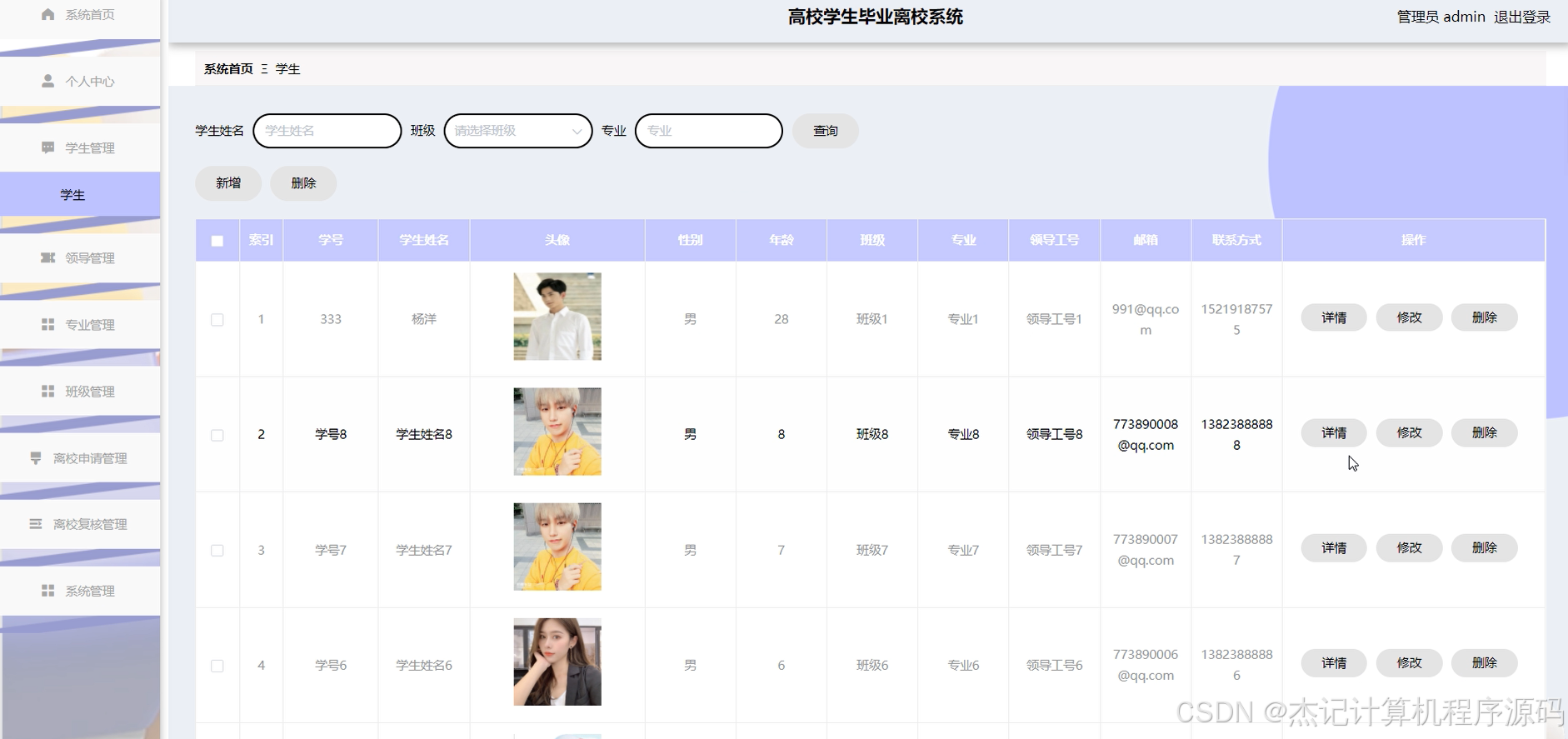View 详情 for student 杨洋
Image resolution: width=1568 pixels, height=739 pixels.
[1334, 317]
